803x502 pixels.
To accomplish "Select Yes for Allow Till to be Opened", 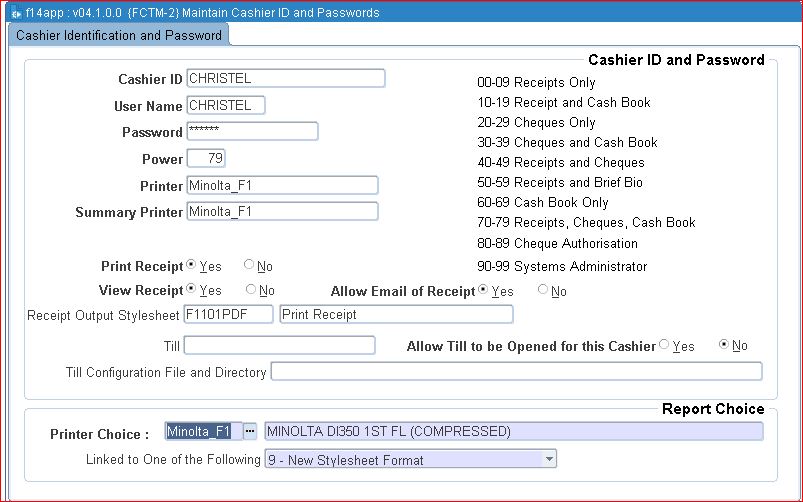I will coord(665,345).
